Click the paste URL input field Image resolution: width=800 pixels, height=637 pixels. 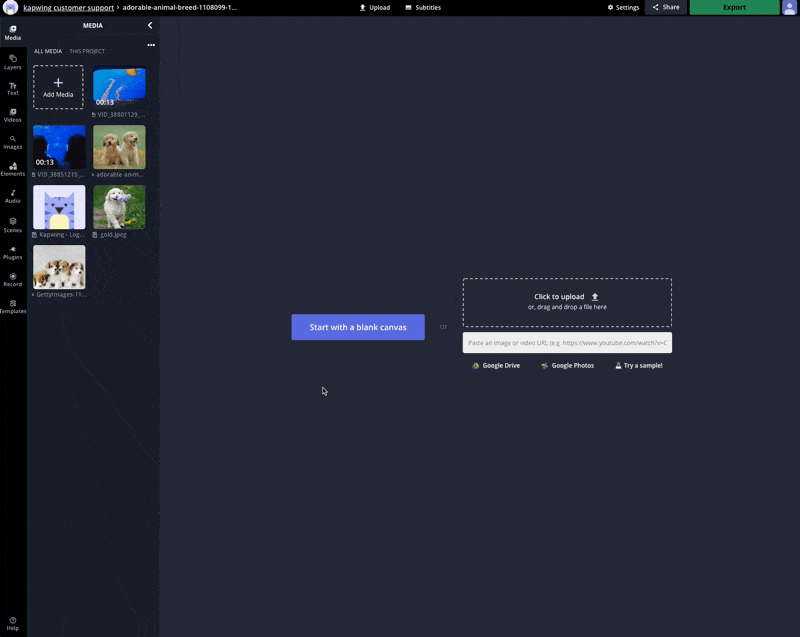(x=567, y=343)
